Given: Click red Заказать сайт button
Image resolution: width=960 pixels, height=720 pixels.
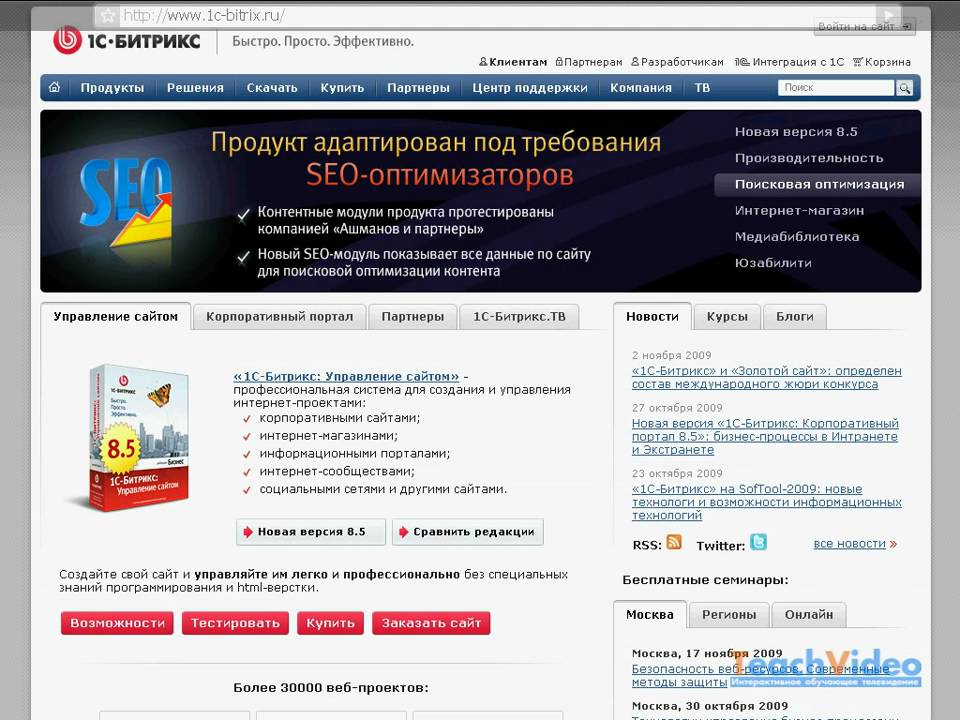Looking at the screenshot, I should [x=431, y=623].
